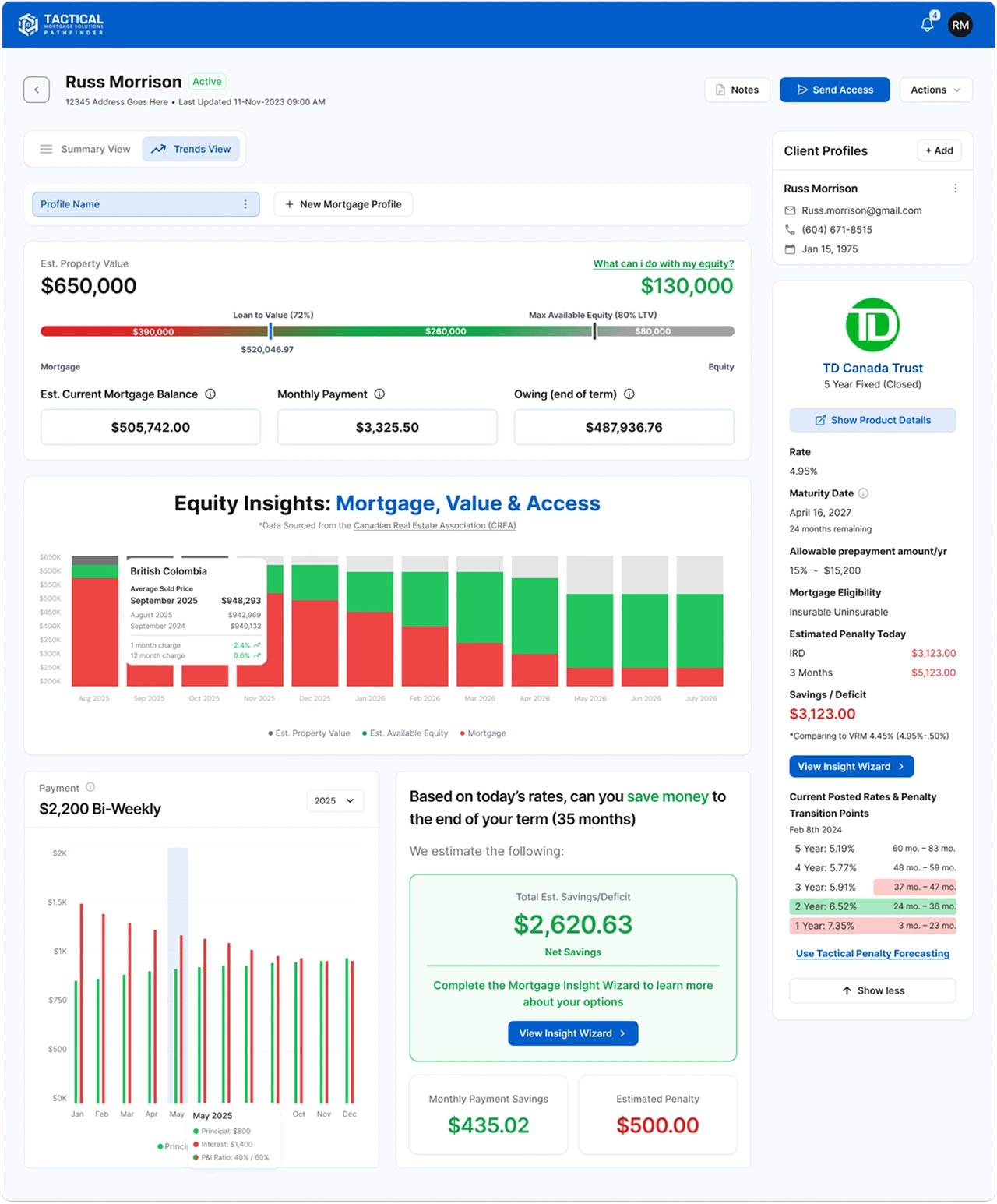Switch to the Summary View tab
Image resolution: width=997 pixels, height=1204 pixels.
tap(86, 149)
